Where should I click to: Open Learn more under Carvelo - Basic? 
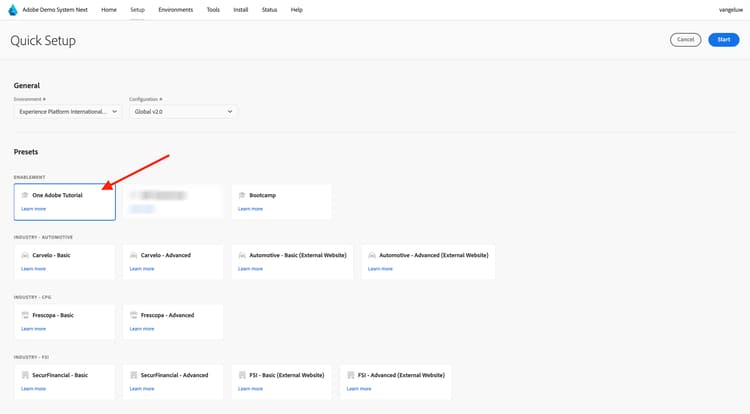point(33,269)
